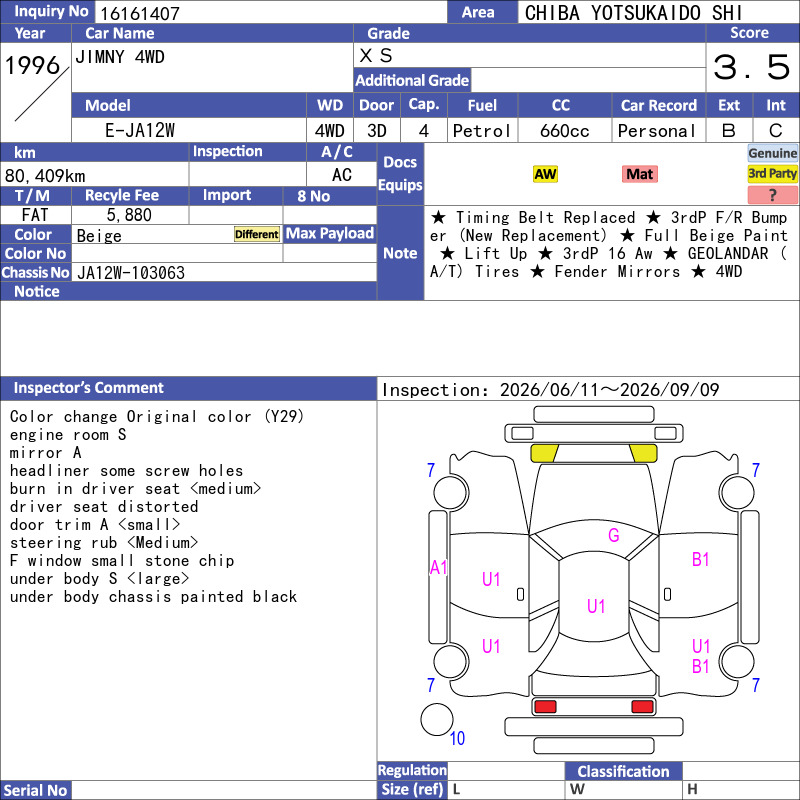800x800 pixels.
Task: Click the front right tire circle
Action: 737,492
